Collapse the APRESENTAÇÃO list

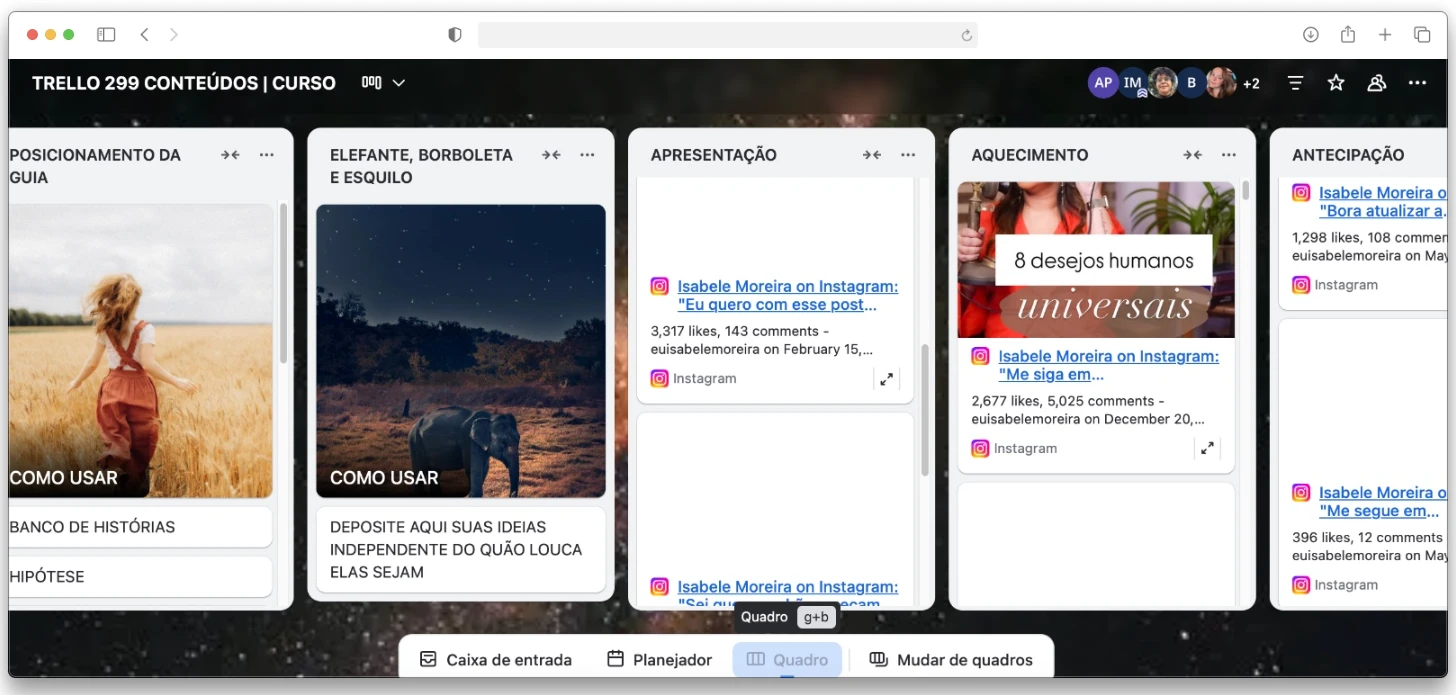872,155
